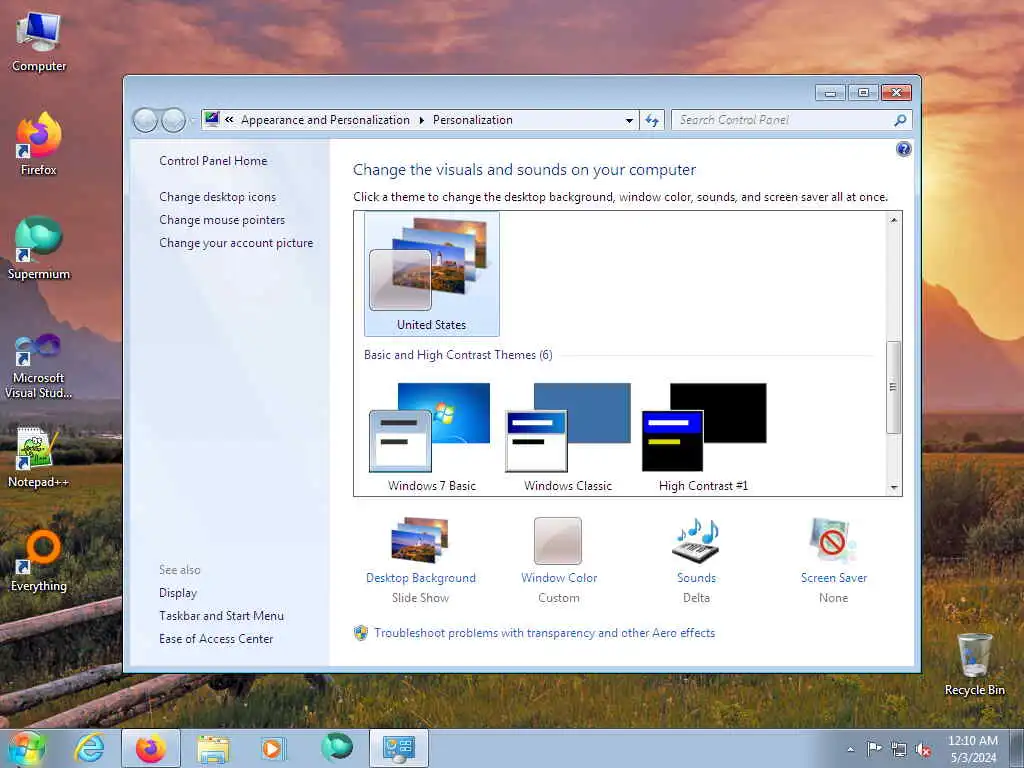Click the theme list scroll down arrow
1024x768 pixels.
pos(893,488)
